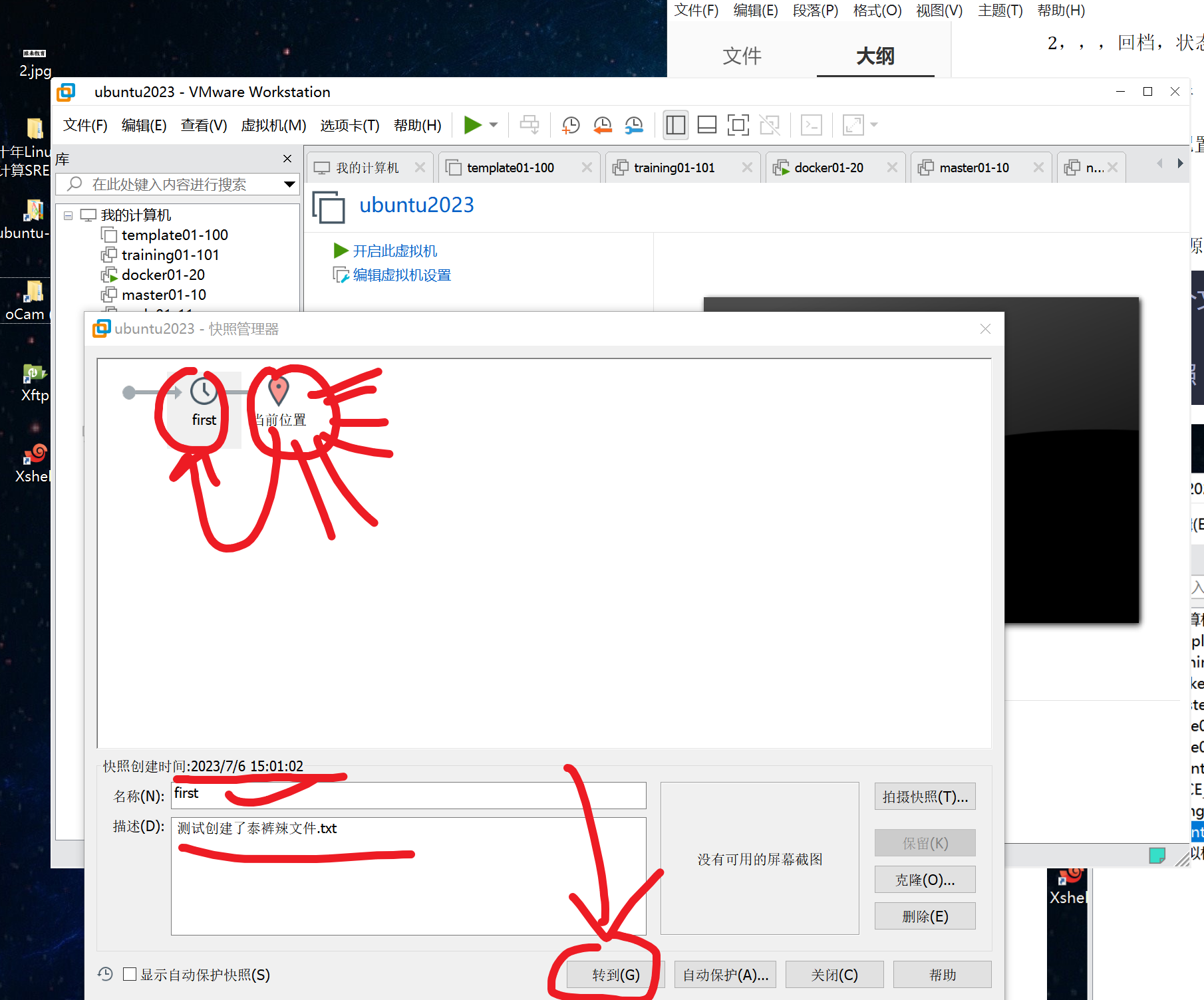Click the 拍摄快照(T)... button
Viewport: 1204px width, 1000px height.
click(925, 797)
